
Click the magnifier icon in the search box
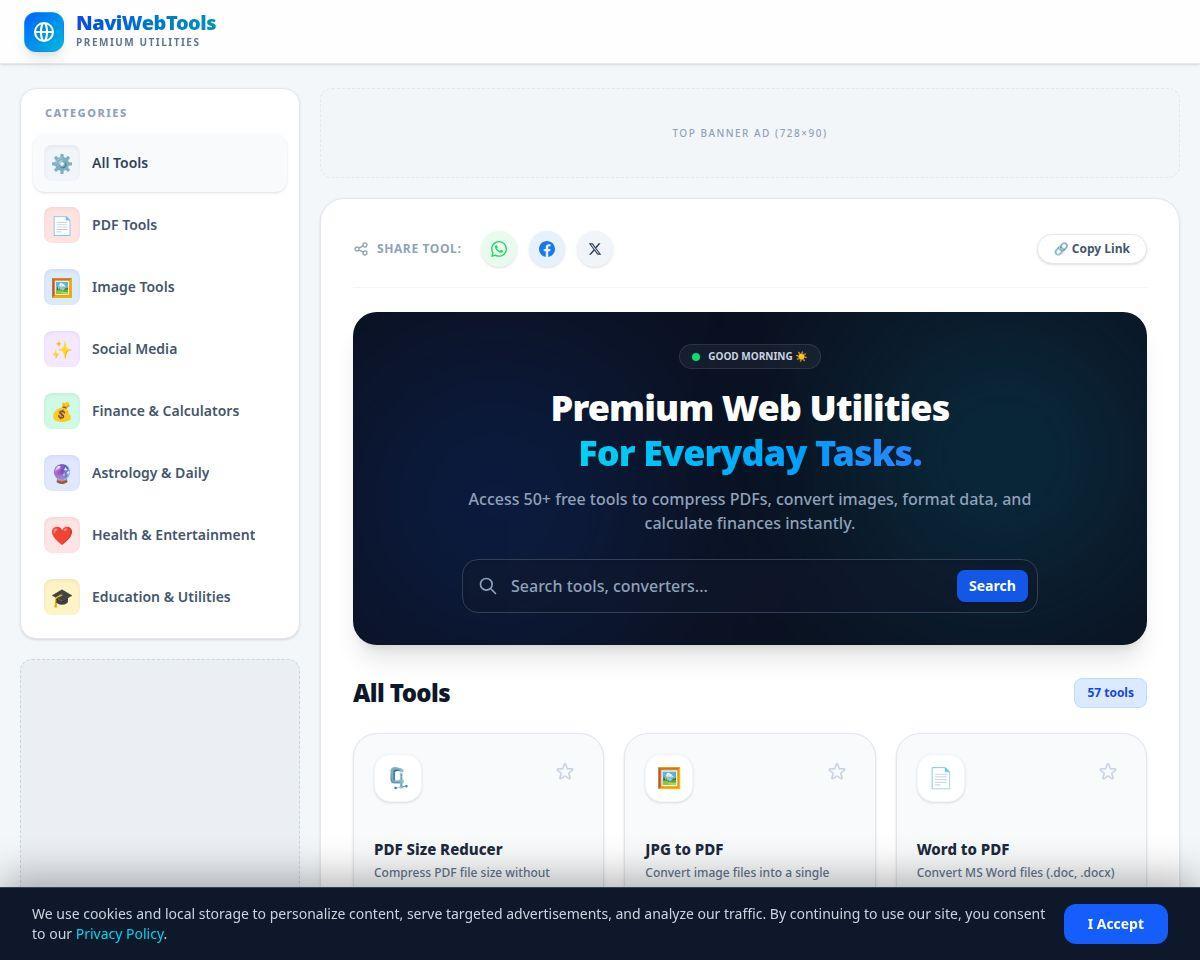488,586
